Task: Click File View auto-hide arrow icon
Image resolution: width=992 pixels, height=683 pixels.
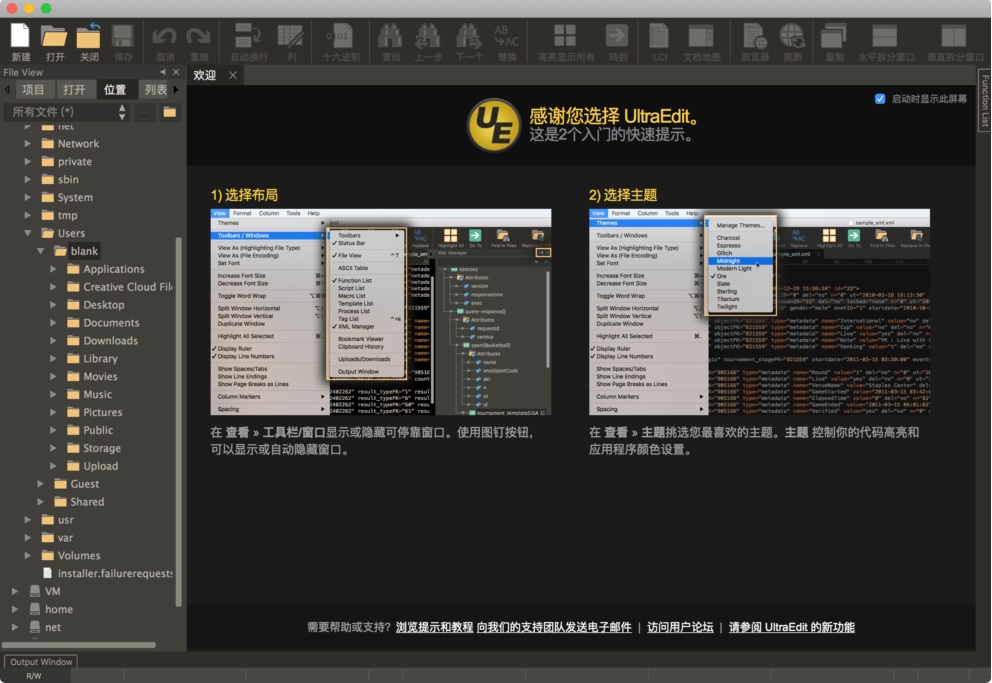Action: click(x=163, y=72)
